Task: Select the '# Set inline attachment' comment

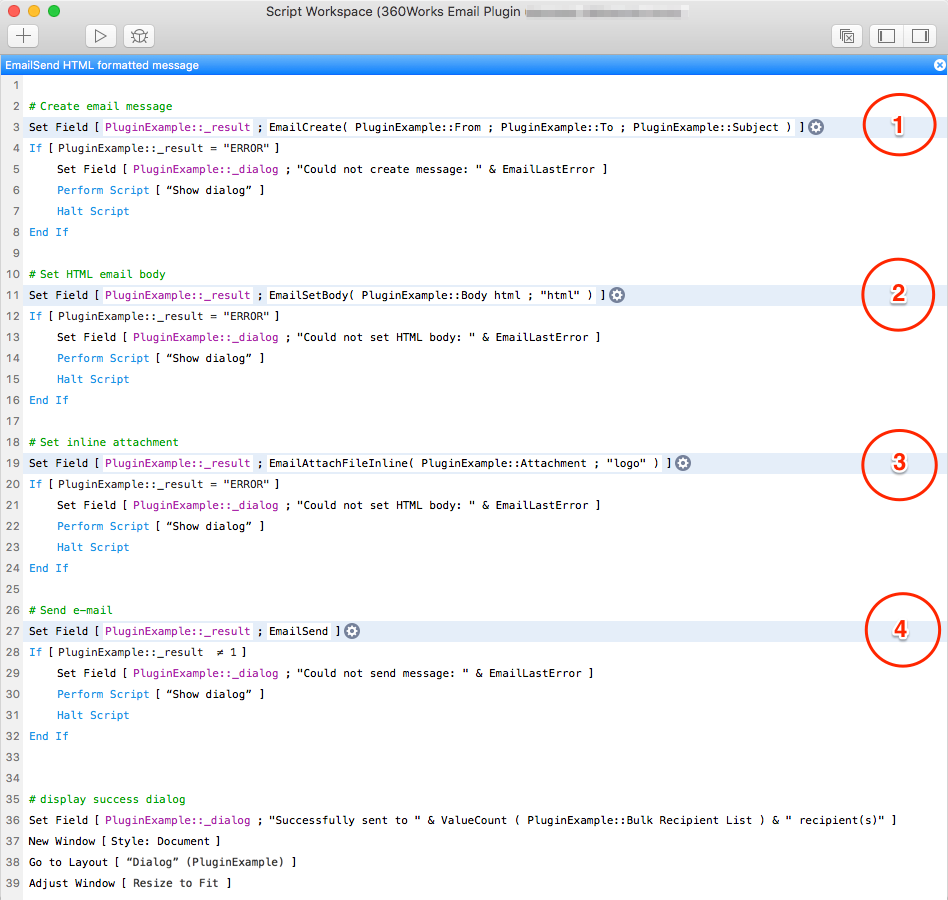Action: click(103, 442)
